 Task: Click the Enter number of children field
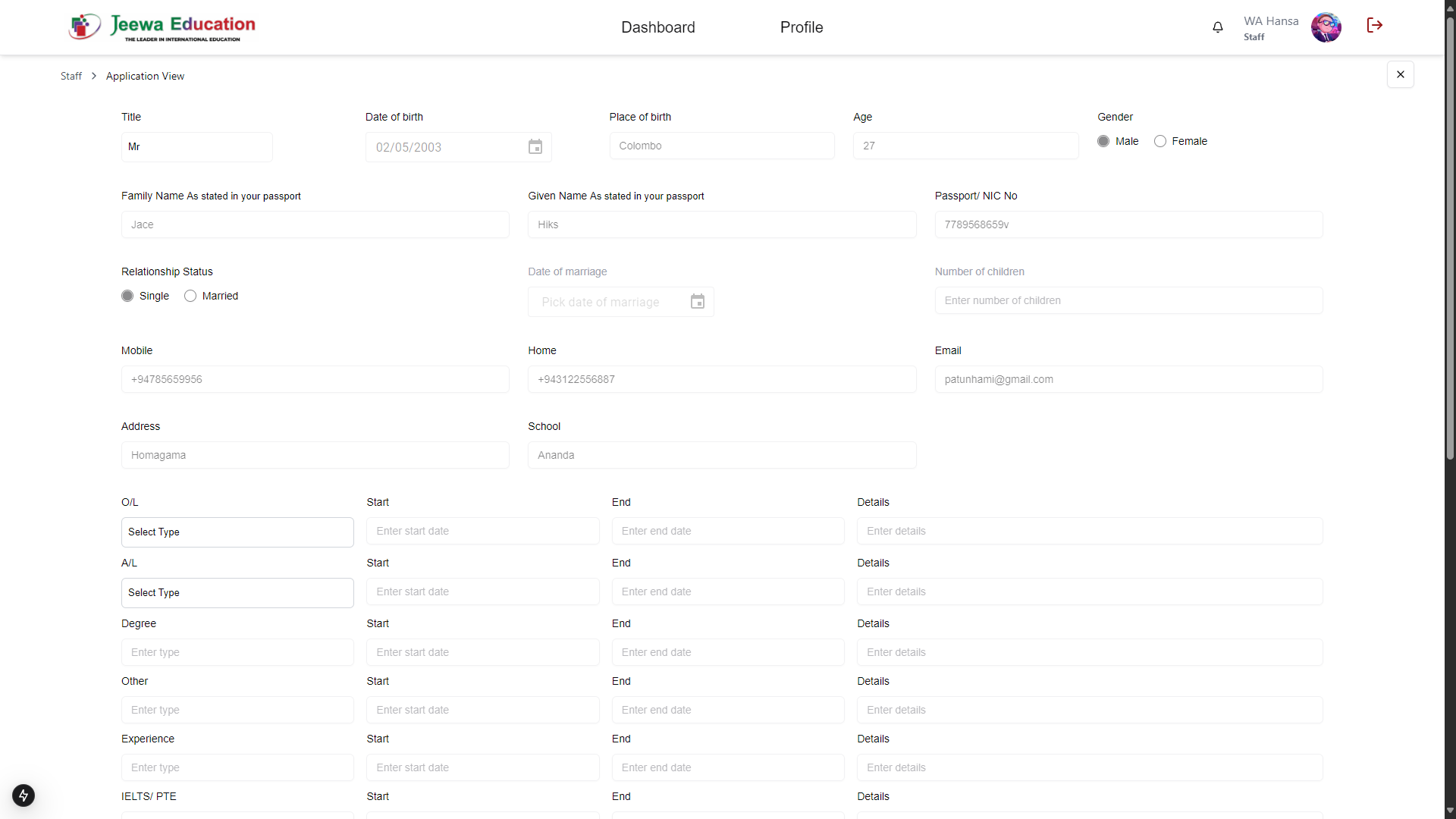click(1128, 300)
